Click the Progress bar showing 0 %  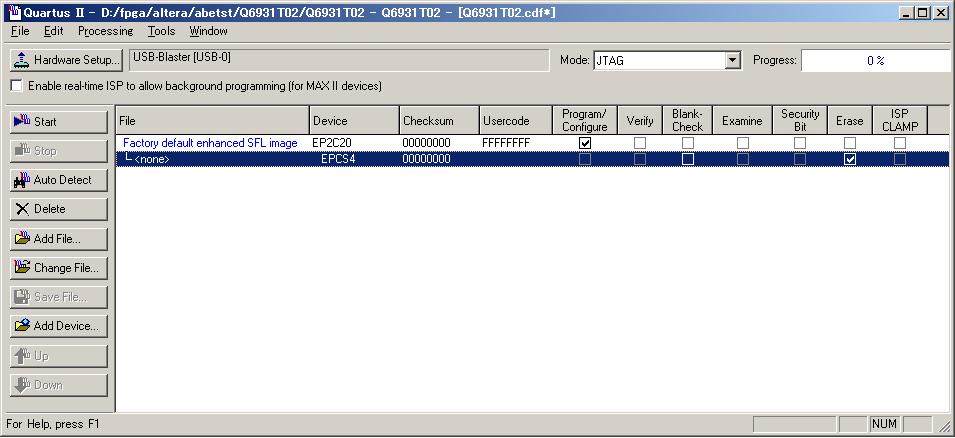pos(876,60)
